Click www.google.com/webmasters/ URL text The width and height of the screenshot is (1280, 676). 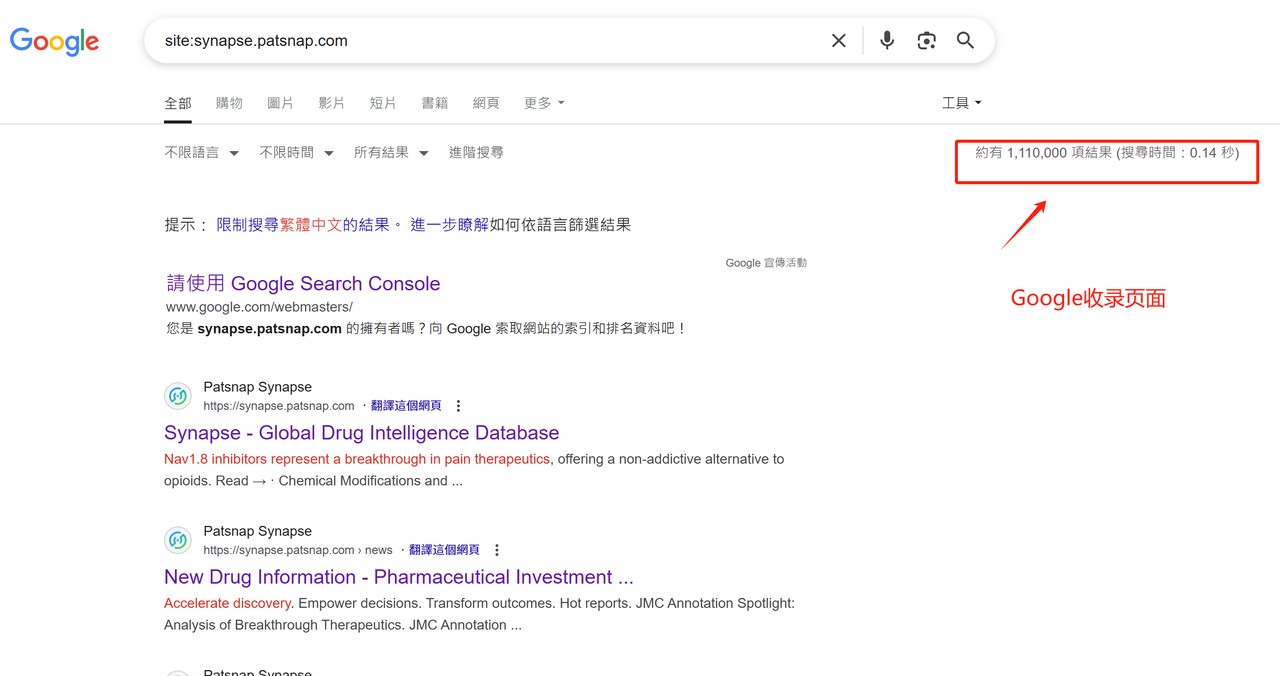click(x=259, y=307)
